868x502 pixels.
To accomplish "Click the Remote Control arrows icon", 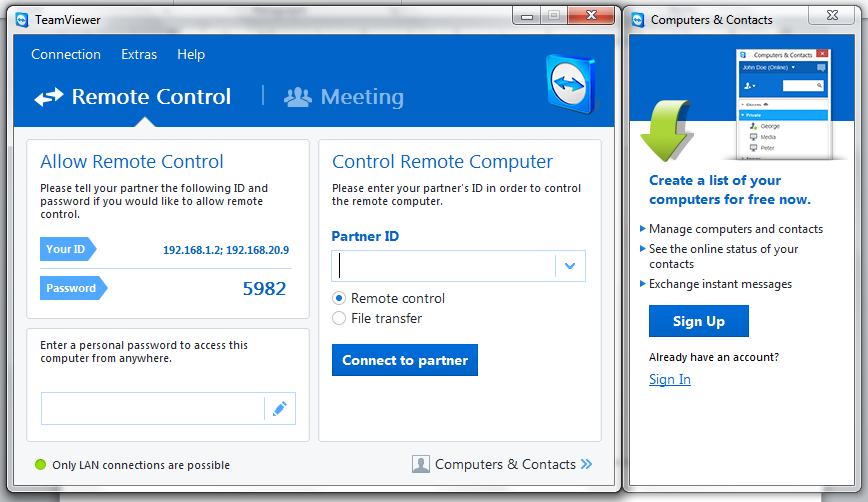I will [49, 97].
